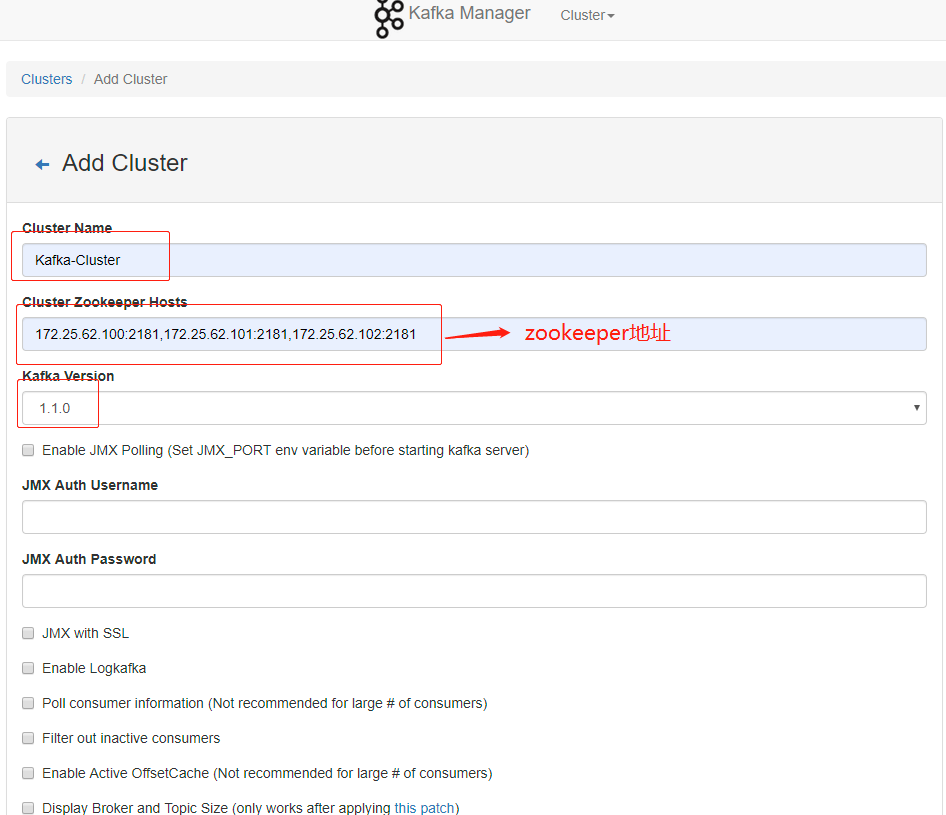The image size is (946, 815).
Task: Navigate to Clusters via breadcrumb link
Action: 46,78
